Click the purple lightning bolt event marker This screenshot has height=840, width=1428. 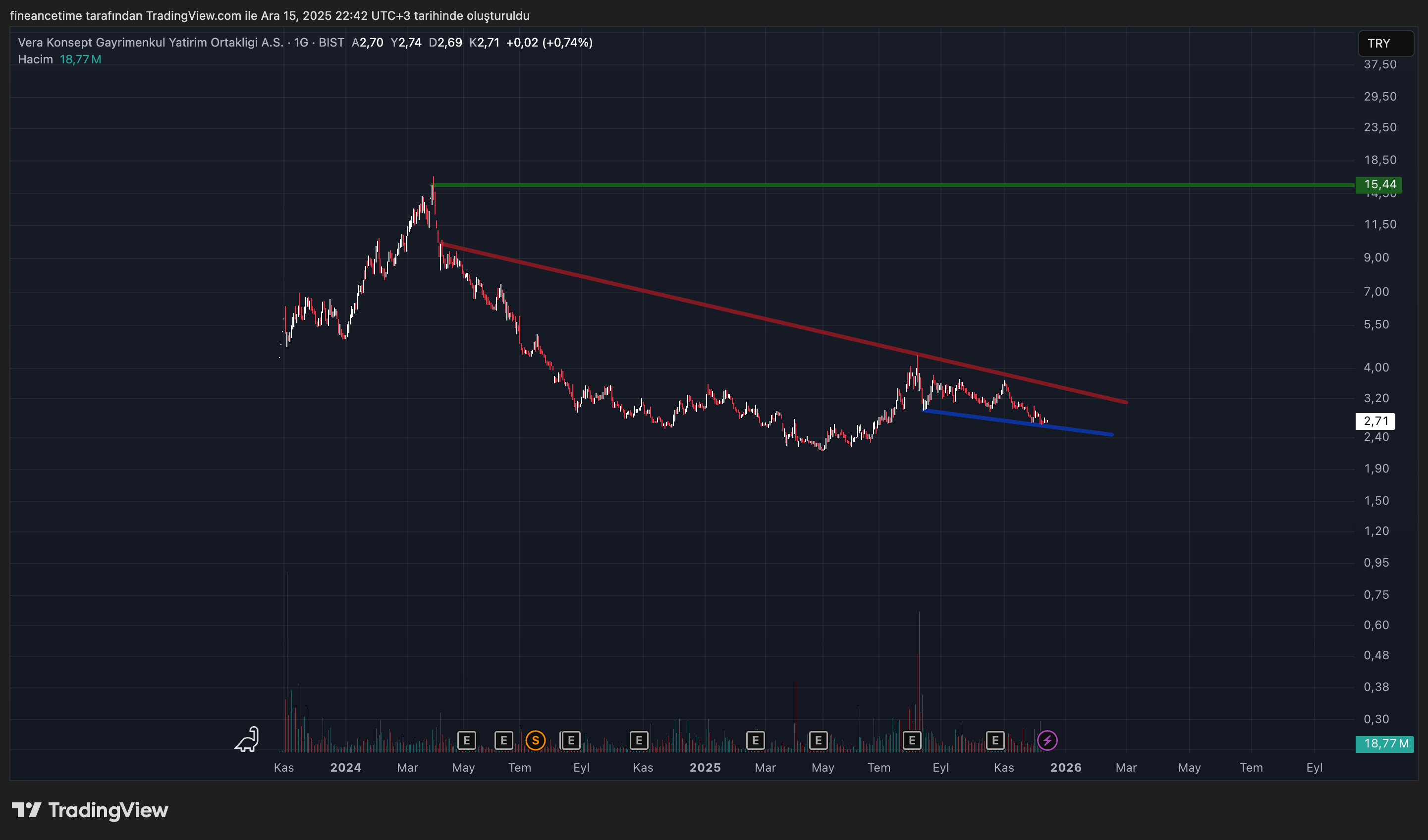1046,740
